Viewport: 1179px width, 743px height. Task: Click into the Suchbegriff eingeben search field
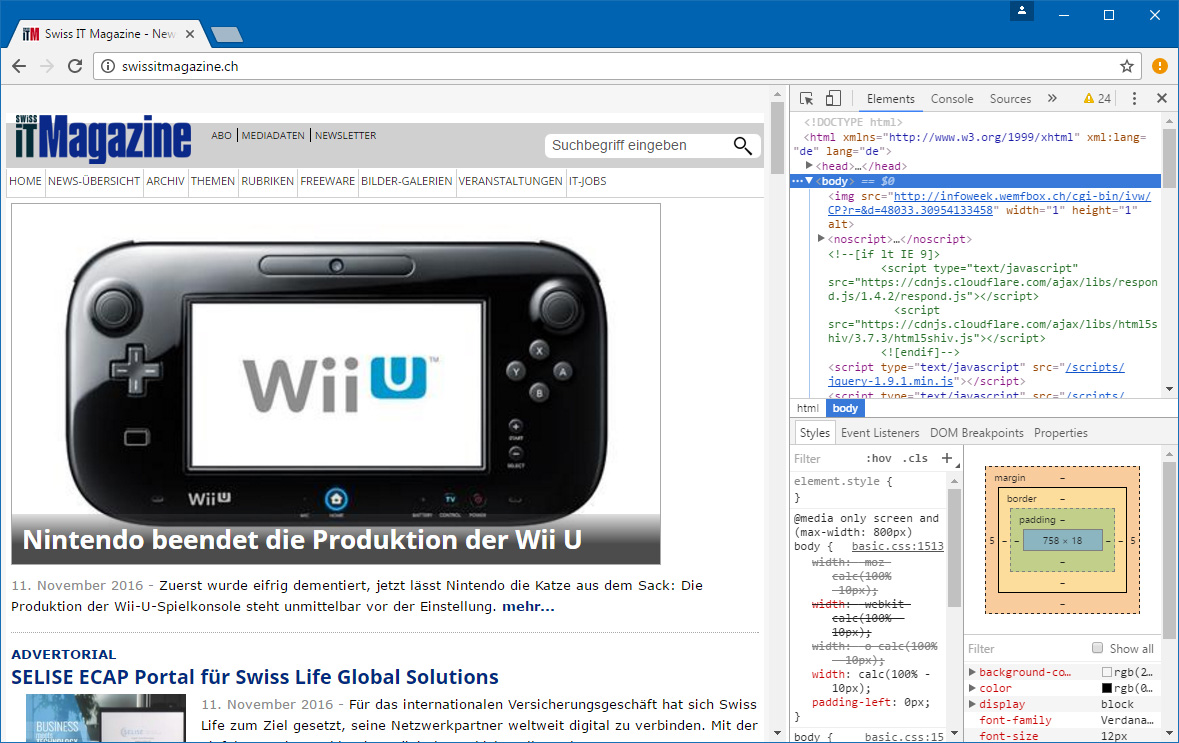tap(636, 145)
